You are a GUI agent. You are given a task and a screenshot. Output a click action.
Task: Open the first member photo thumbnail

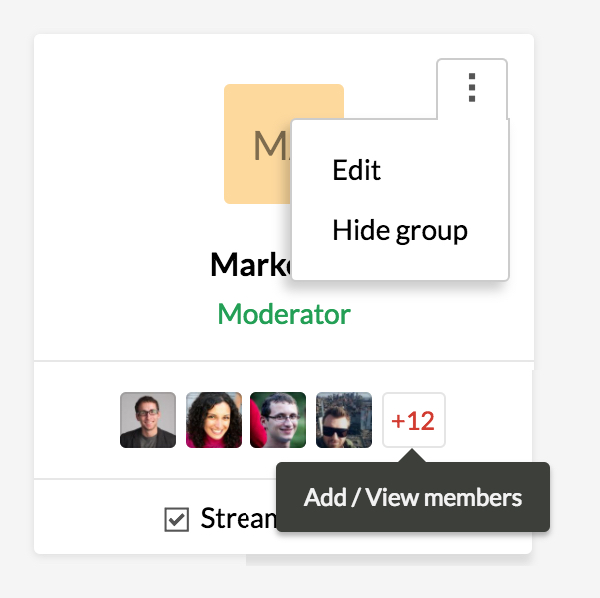148,419
